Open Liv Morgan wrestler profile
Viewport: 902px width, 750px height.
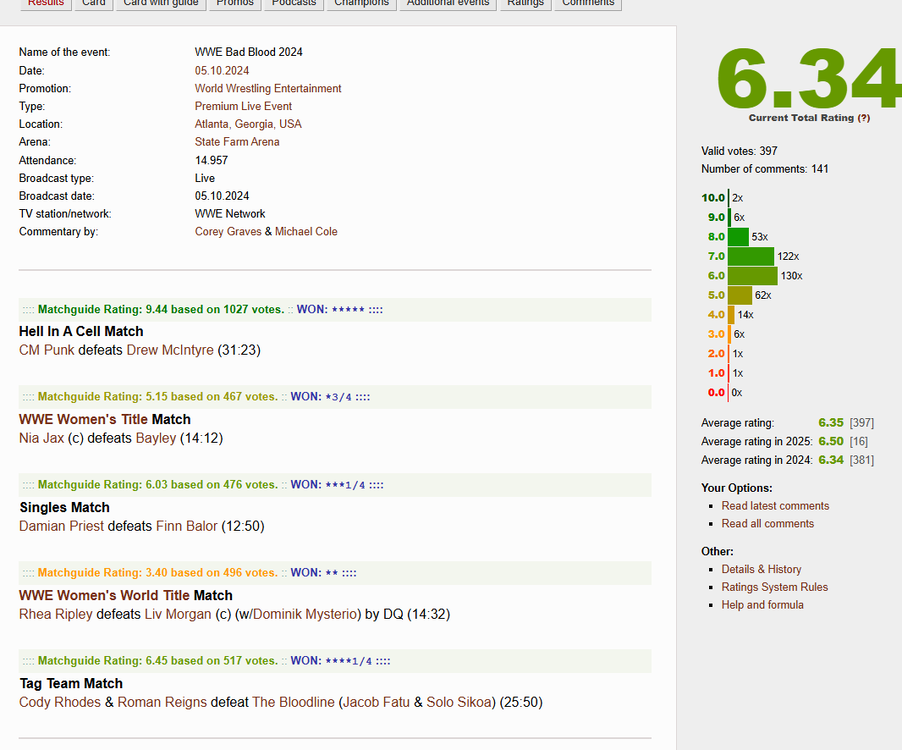pyautogui.click(x=178, y=614)
